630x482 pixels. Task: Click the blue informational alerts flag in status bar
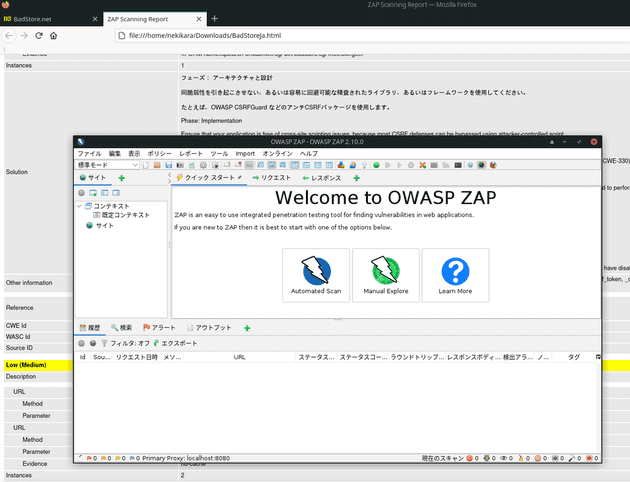point(132,458)
